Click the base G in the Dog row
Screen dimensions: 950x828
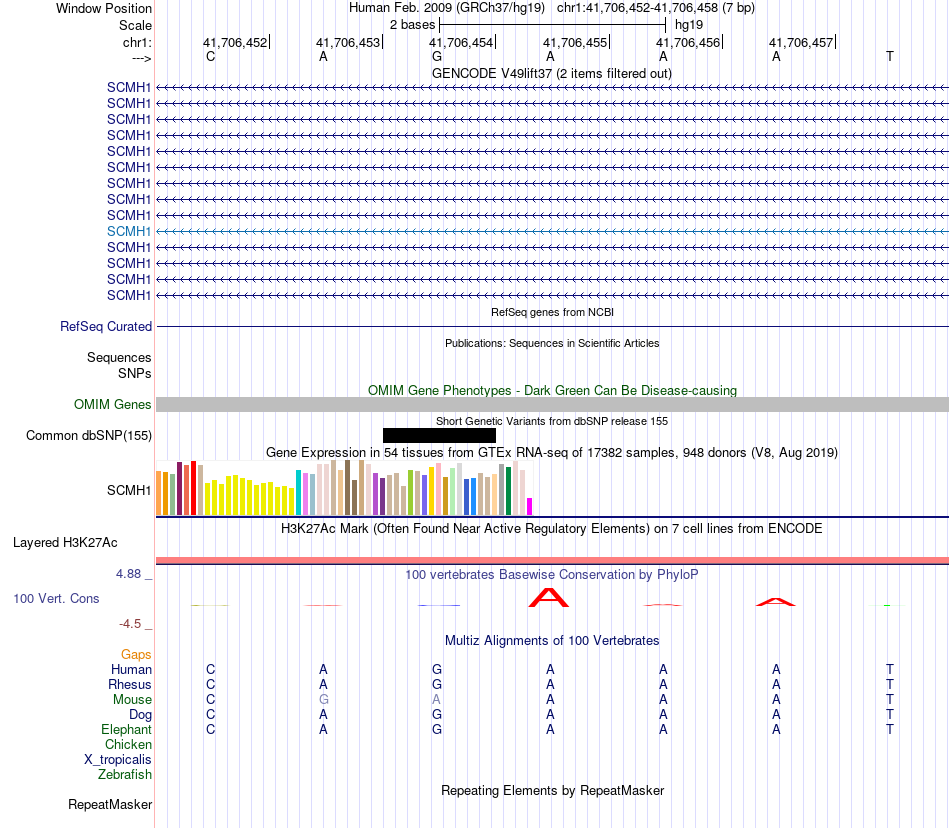(x=437, y=715)
